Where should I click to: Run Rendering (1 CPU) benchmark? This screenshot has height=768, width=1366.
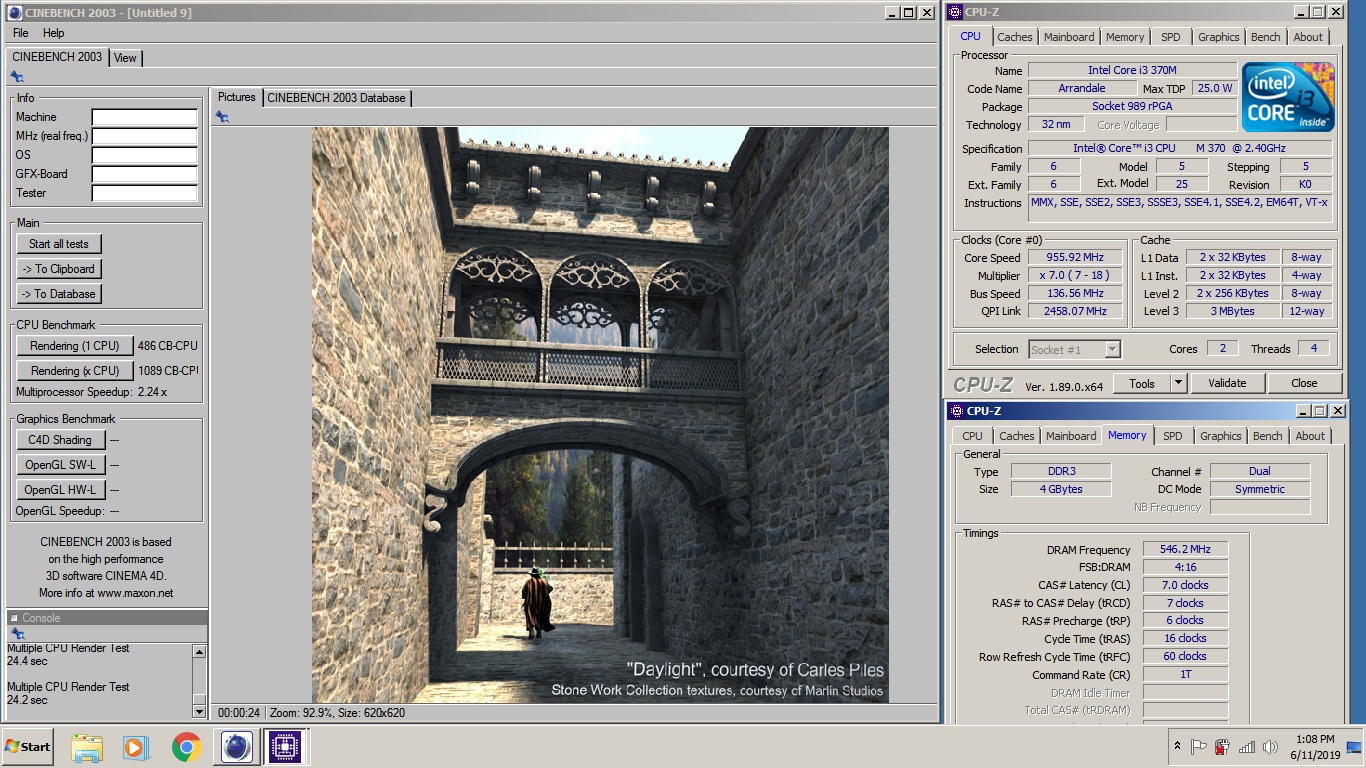point(75,346)
